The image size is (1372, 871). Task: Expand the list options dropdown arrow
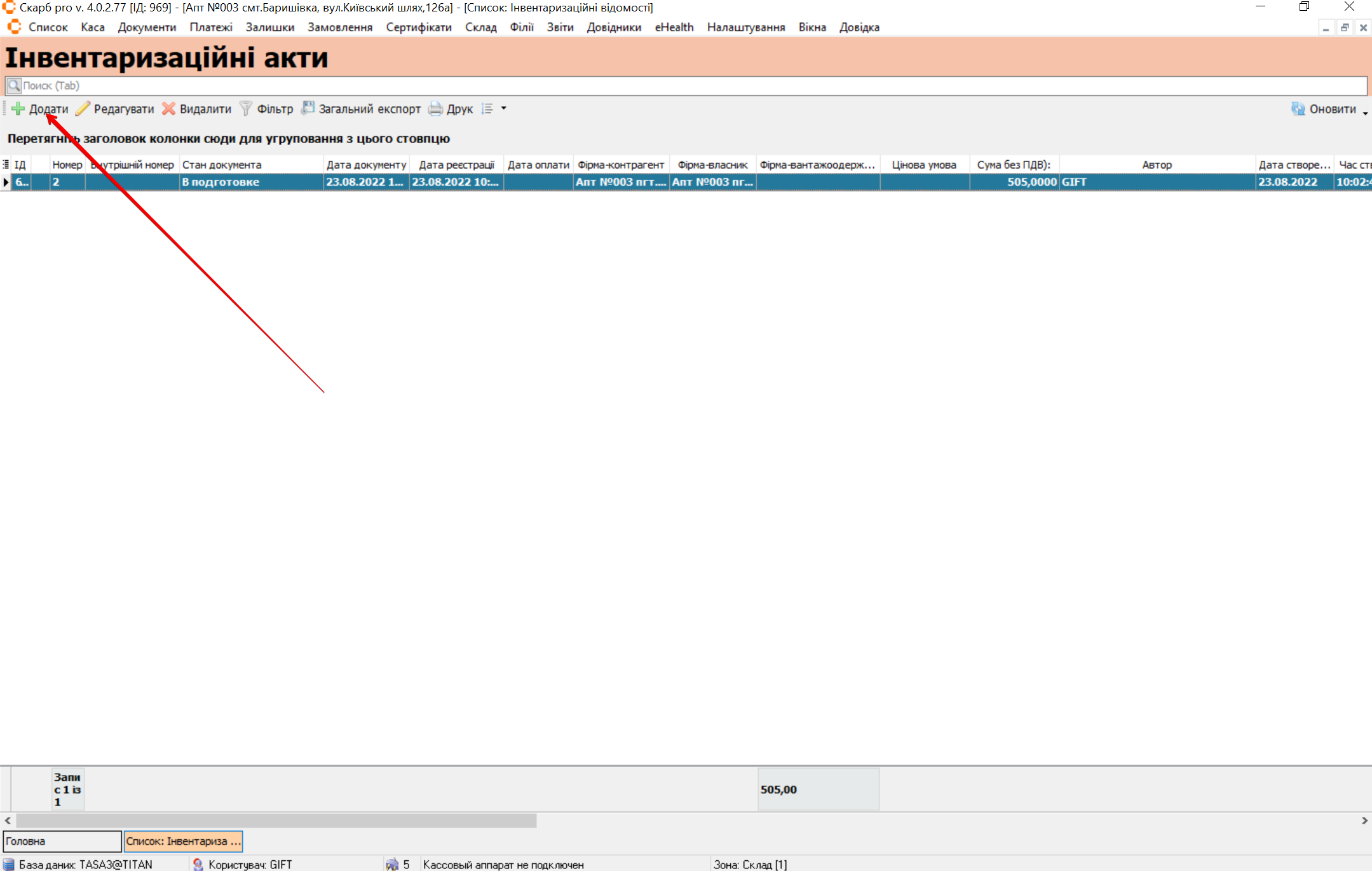504,109
